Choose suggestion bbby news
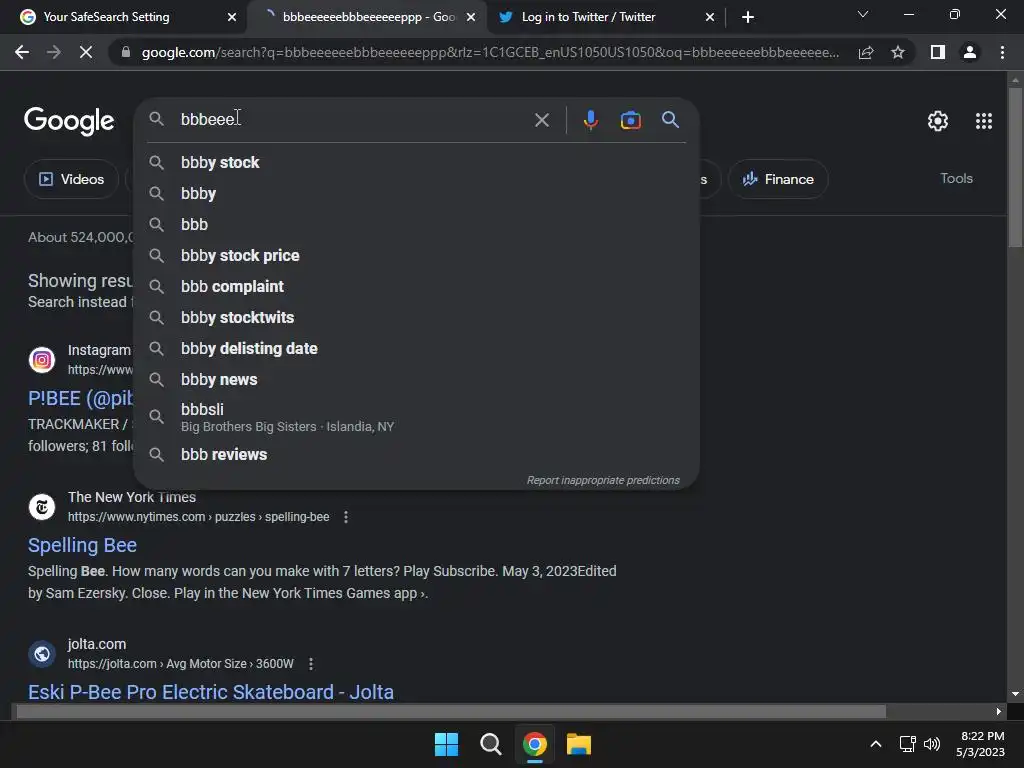The image size is (1024, 768). [x=416, y=379]
